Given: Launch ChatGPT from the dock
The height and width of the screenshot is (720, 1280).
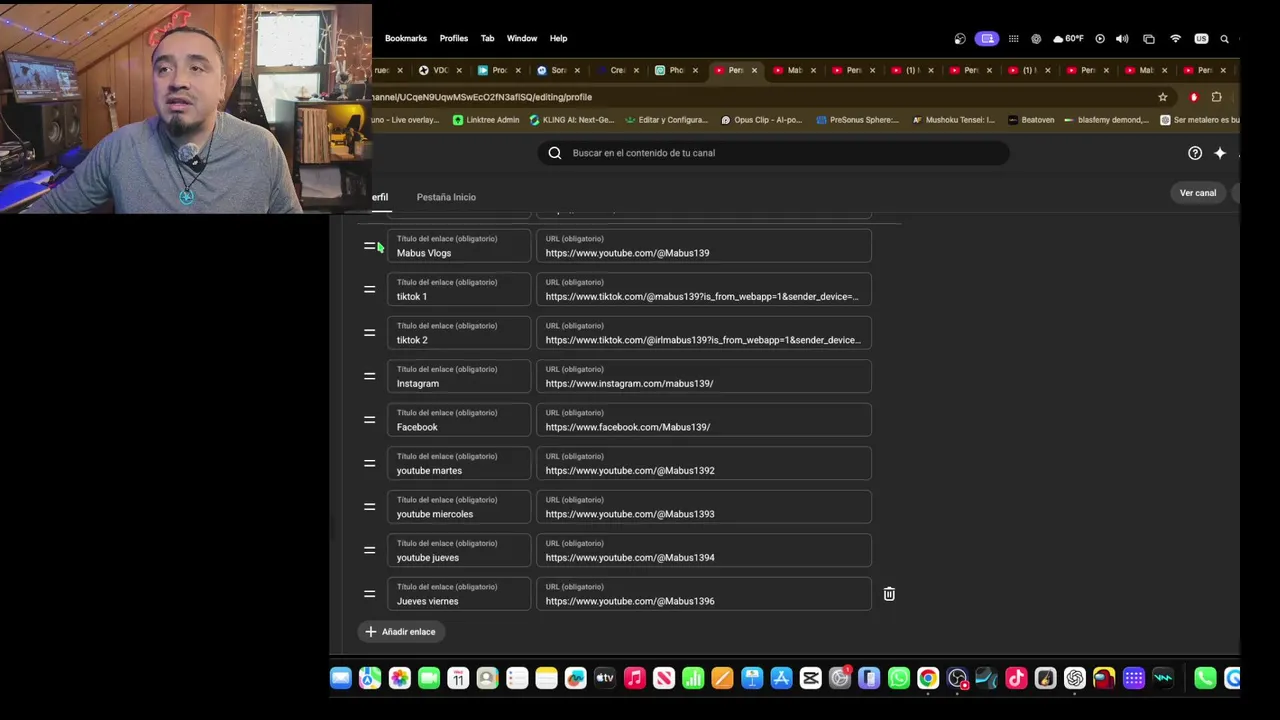Looking at the screenshot, I should click(1075, 679).
